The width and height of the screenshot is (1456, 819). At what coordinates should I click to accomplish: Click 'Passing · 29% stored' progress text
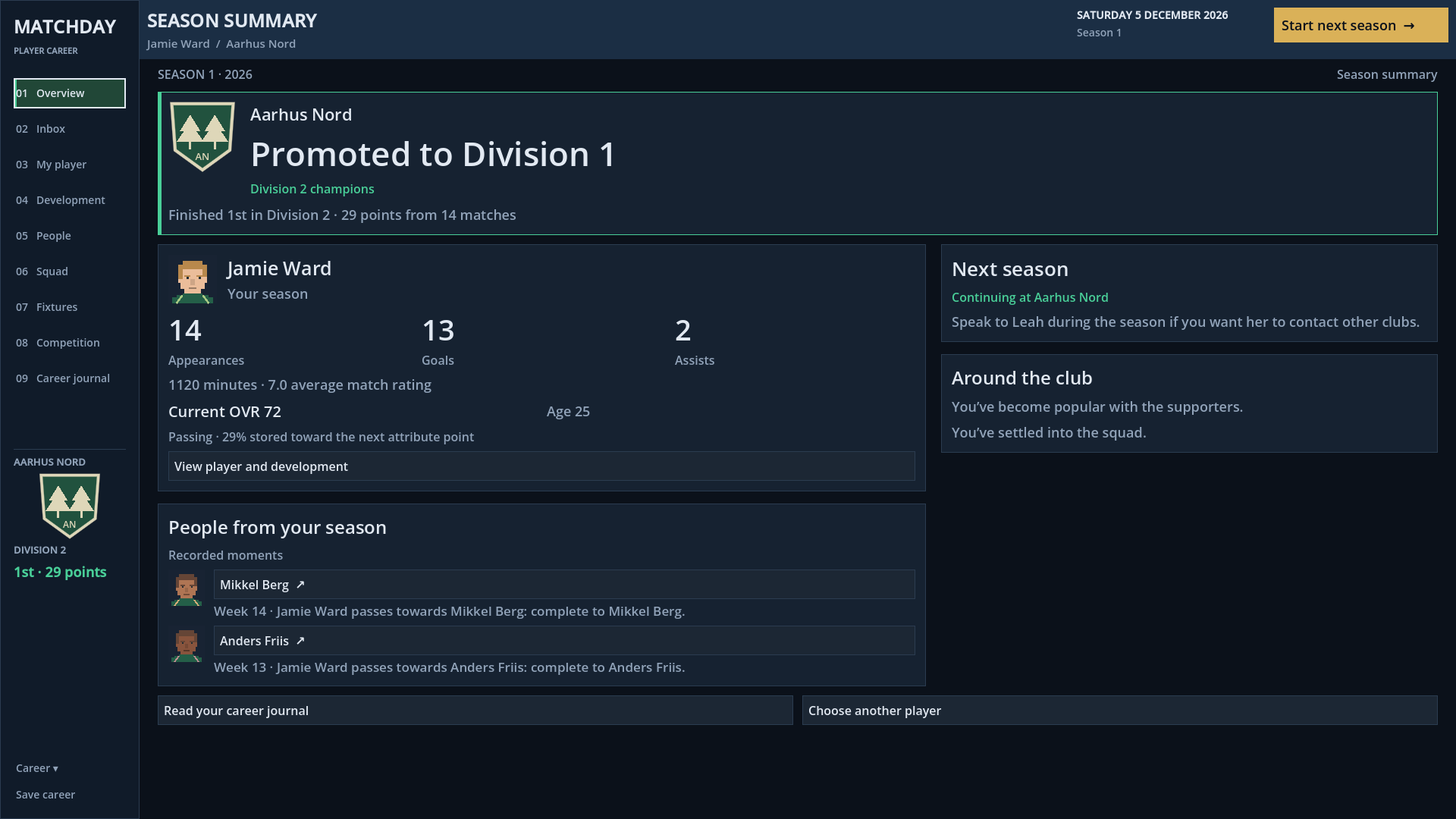point(321,437)
